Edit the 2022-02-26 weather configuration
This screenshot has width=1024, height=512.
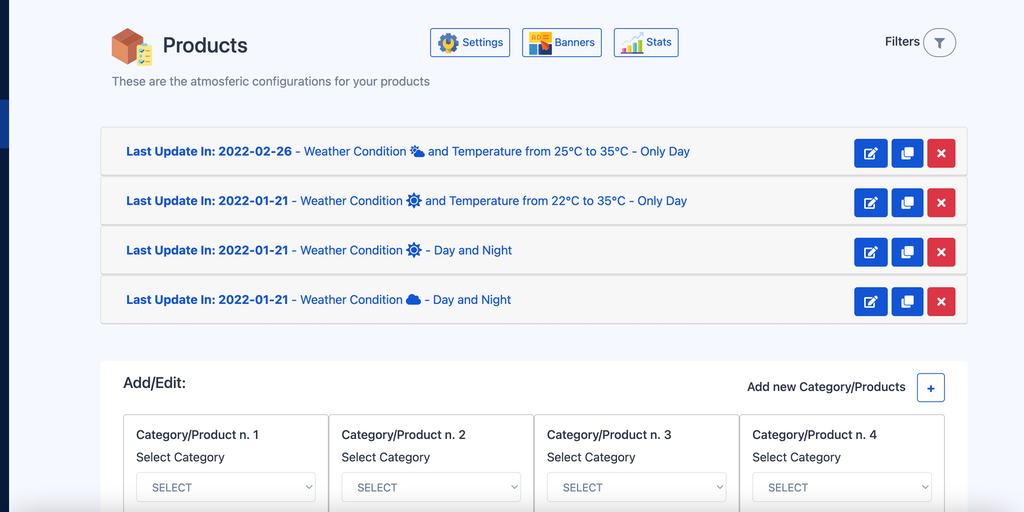tap(870, 153)
